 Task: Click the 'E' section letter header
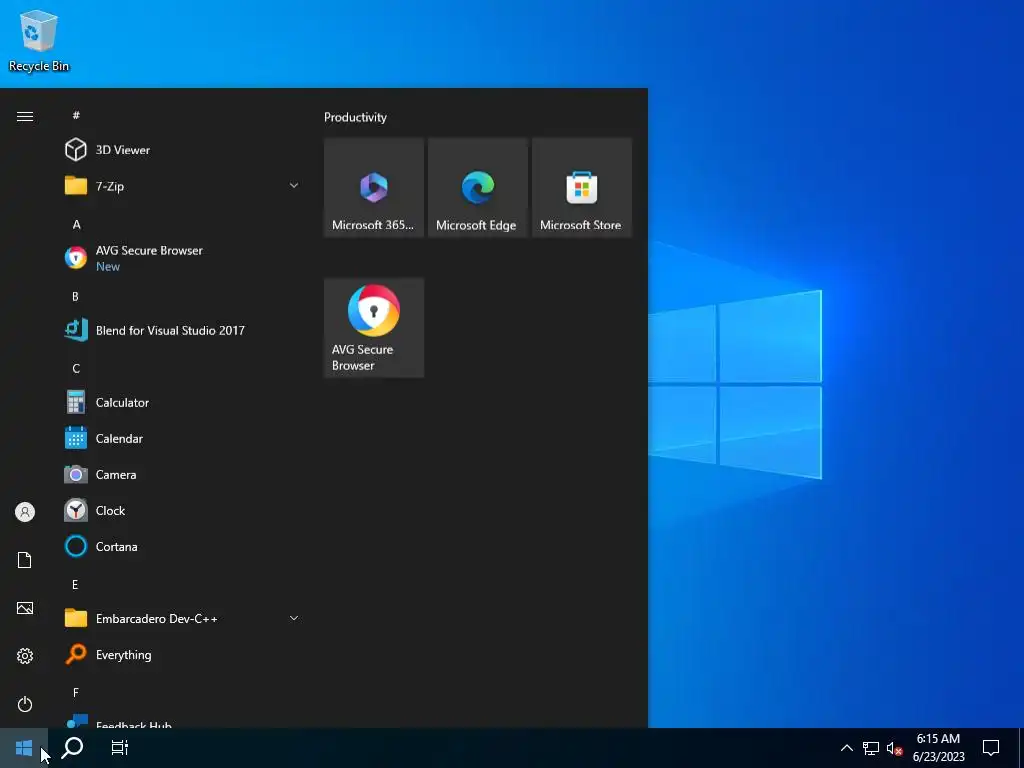point(75,584)
